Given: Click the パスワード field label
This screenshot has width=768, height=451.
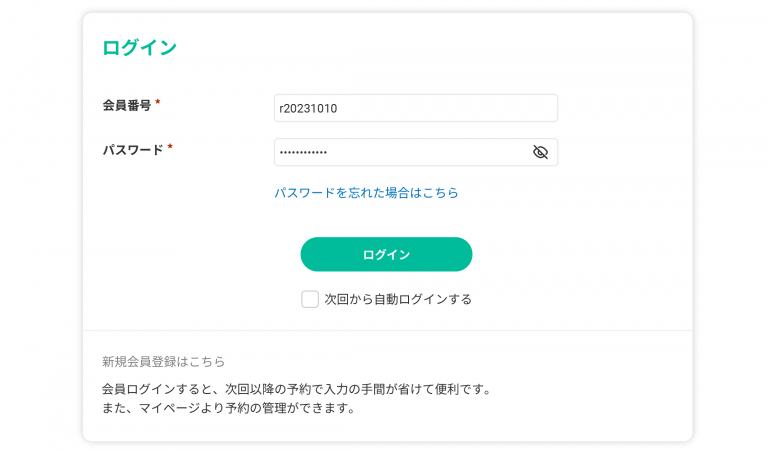Looking at the screenshot, I should click(132, 150).
